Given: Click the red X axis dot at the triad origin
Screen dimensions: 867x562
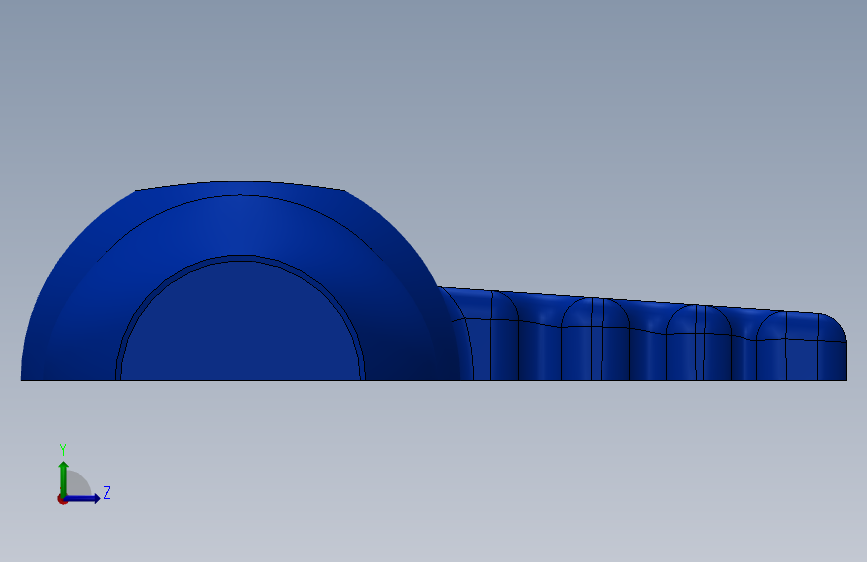Looking at the screenshot, I should [x=62, y=499].
